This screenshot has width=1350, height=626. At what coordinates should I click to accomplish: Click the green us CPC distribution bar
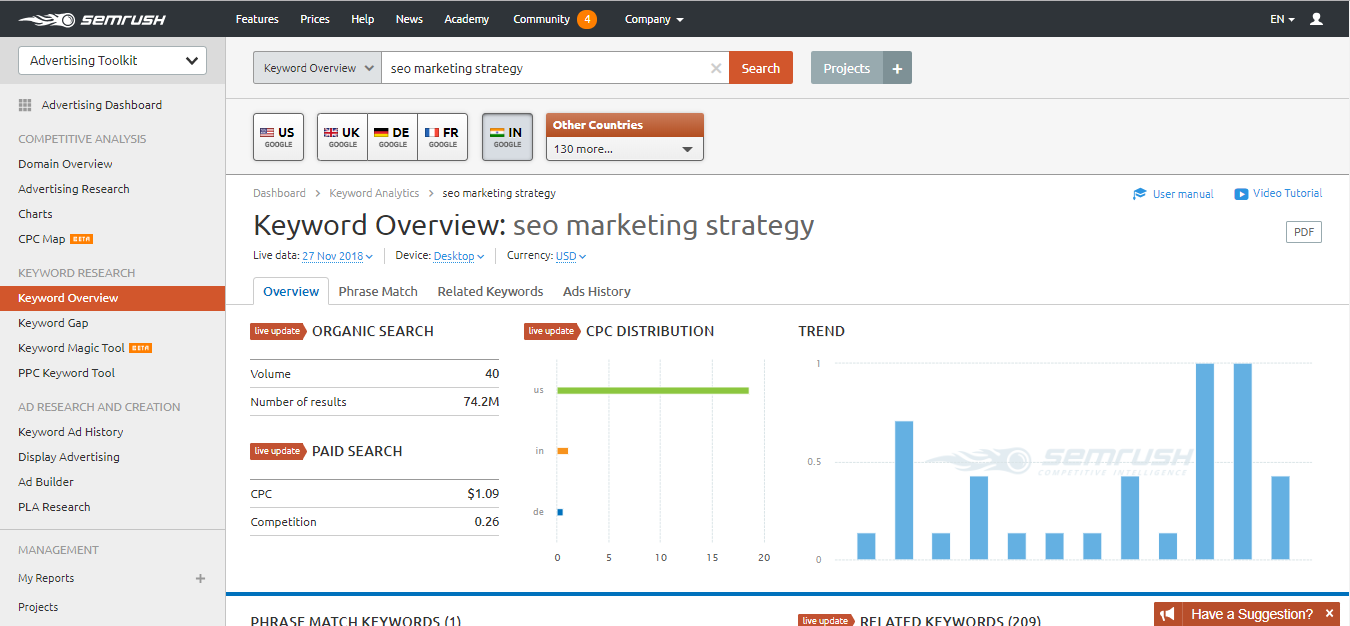click(653, 390)
